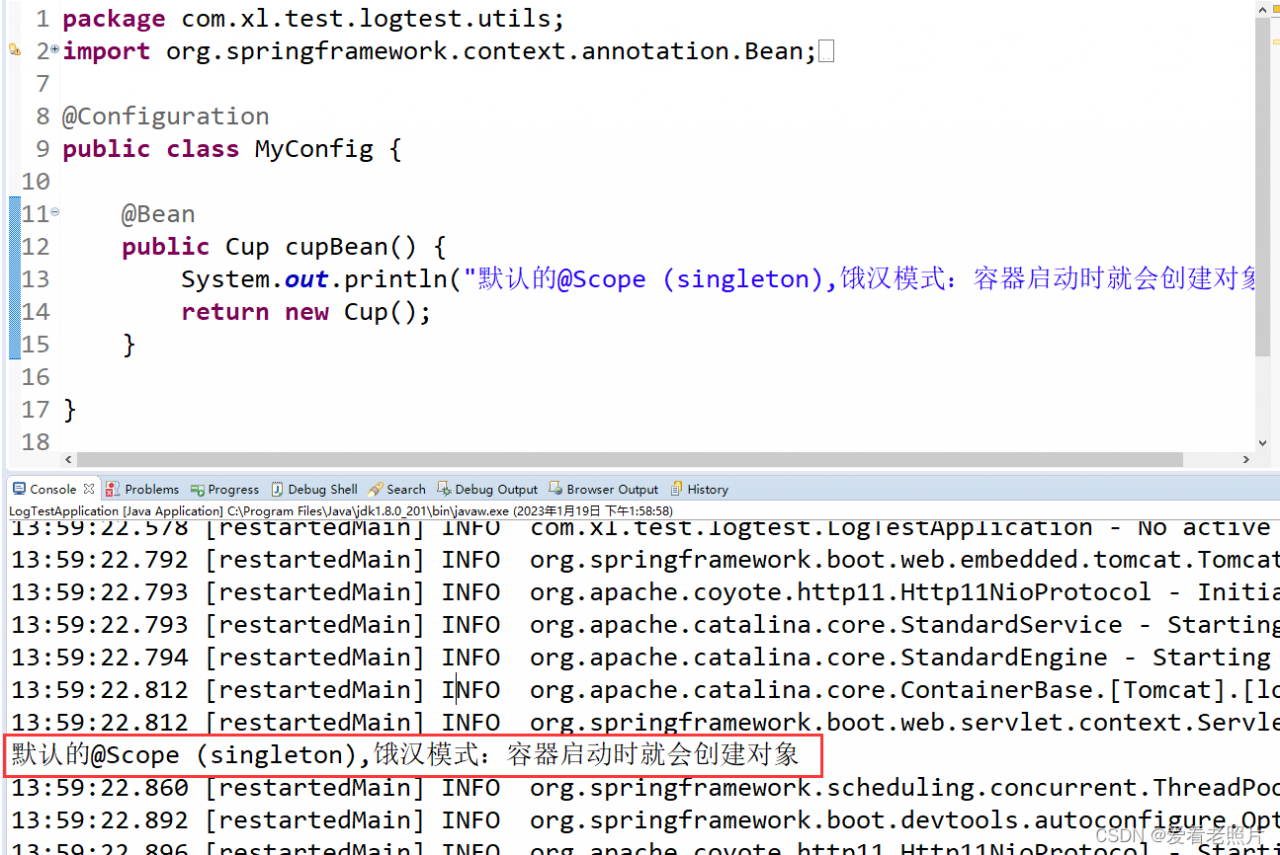The image size is (1280, 855).
Task: Open the Debug Output tab
Action: [487, 489]
